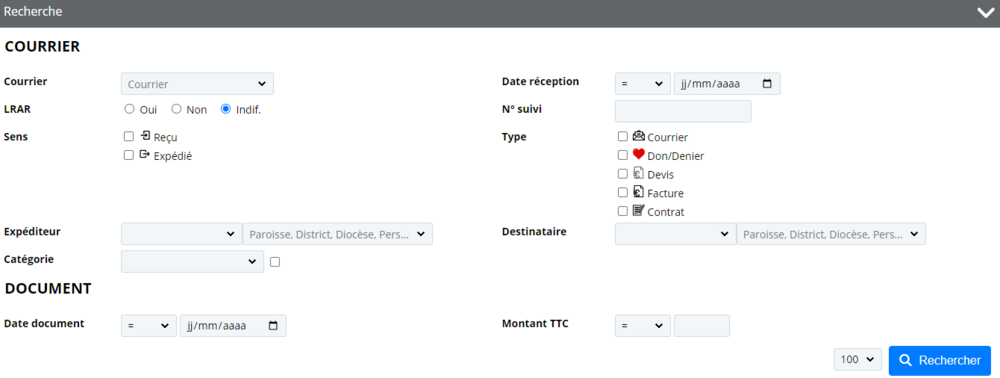
Task: Click the Reçu inbox arrow icon
Action: 145,136
